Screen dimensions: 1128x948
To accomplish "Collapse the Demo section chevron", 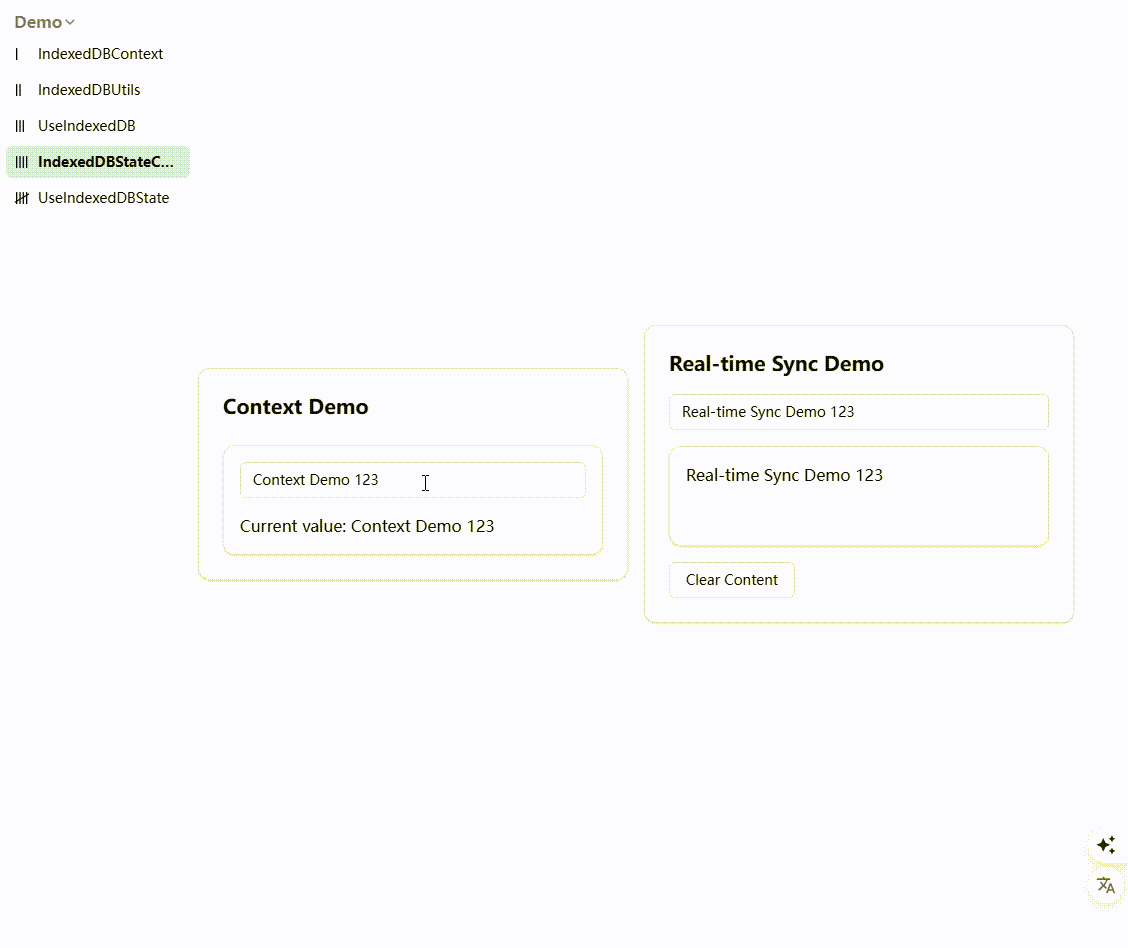I will pos(70,22).
